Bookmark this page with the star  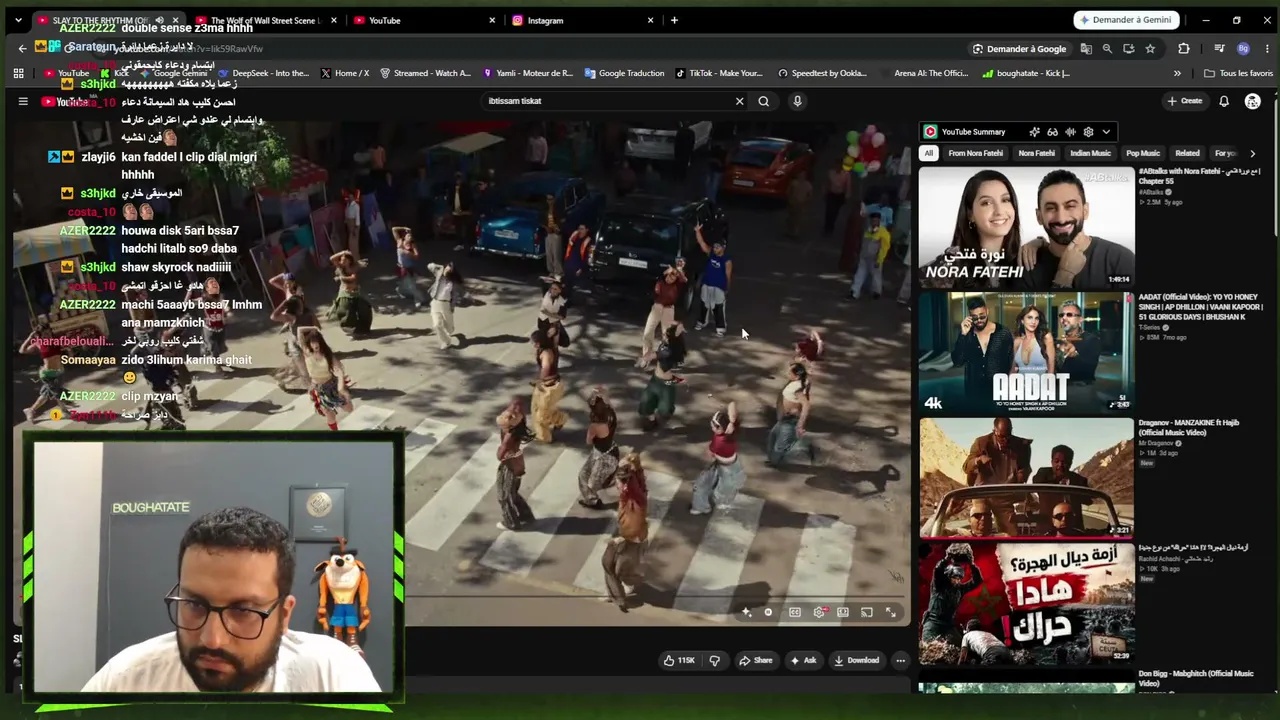click(x=1150, y=49)
